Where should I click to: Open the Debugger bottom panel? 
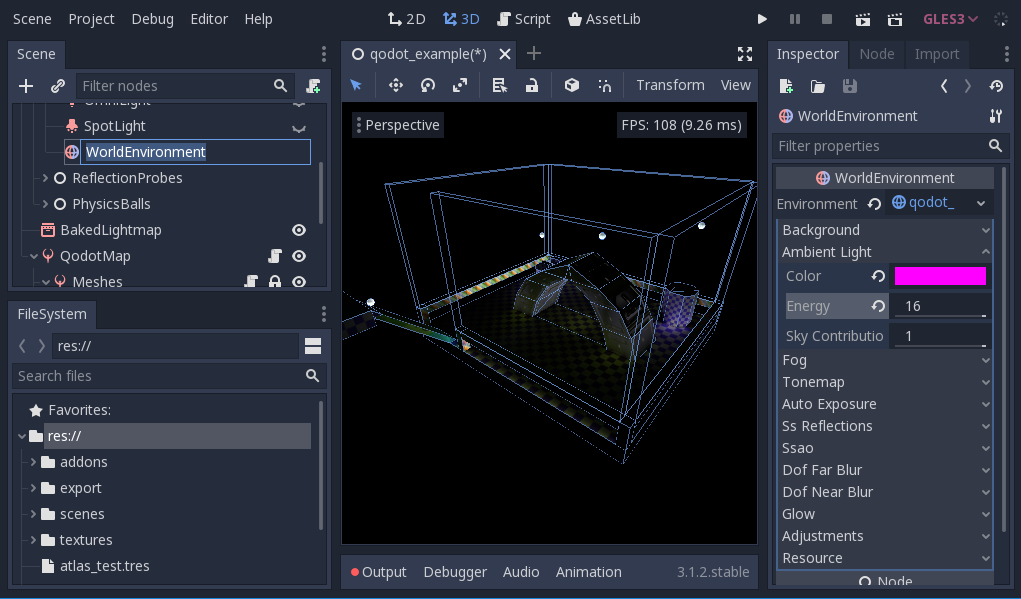[455, 572]
